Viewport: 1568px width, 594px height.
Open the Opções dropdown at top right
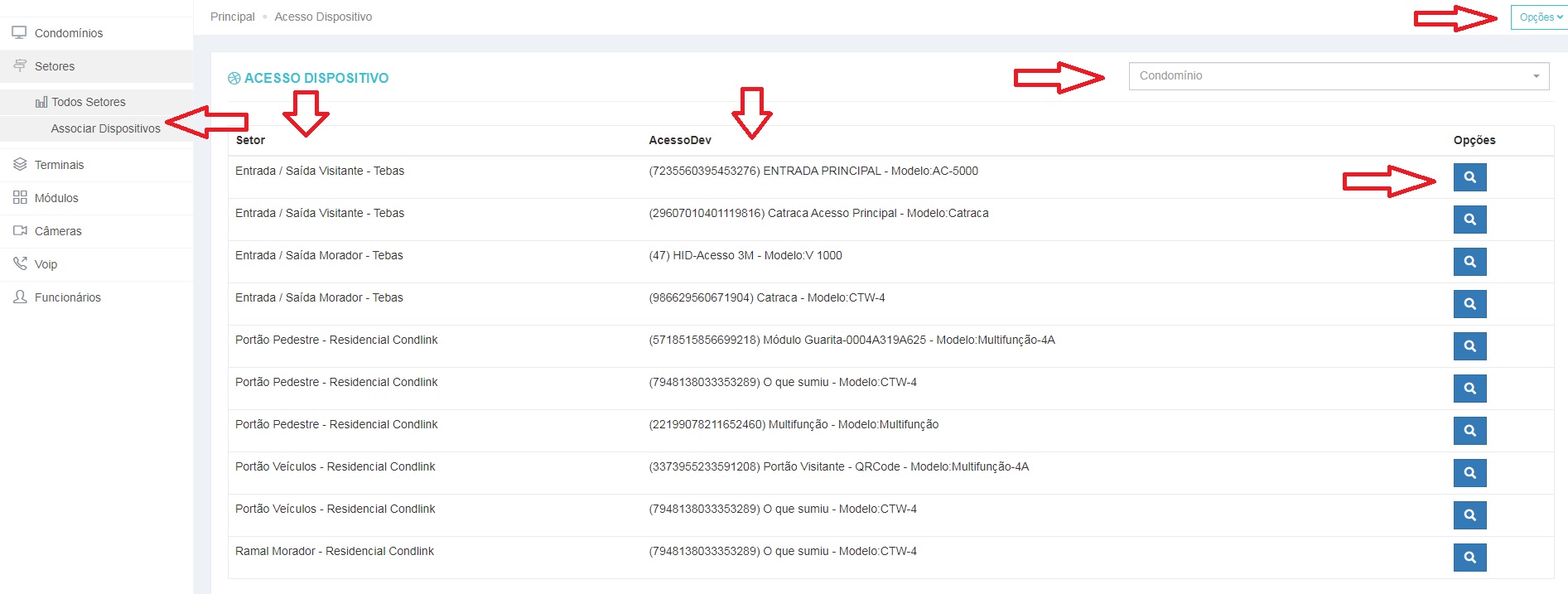[1540, 17]
